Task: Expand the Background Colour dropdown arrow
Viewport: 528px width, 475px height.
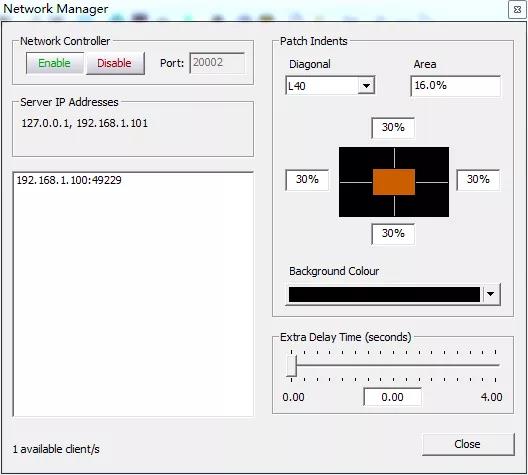Action: [x=491, y=294]
